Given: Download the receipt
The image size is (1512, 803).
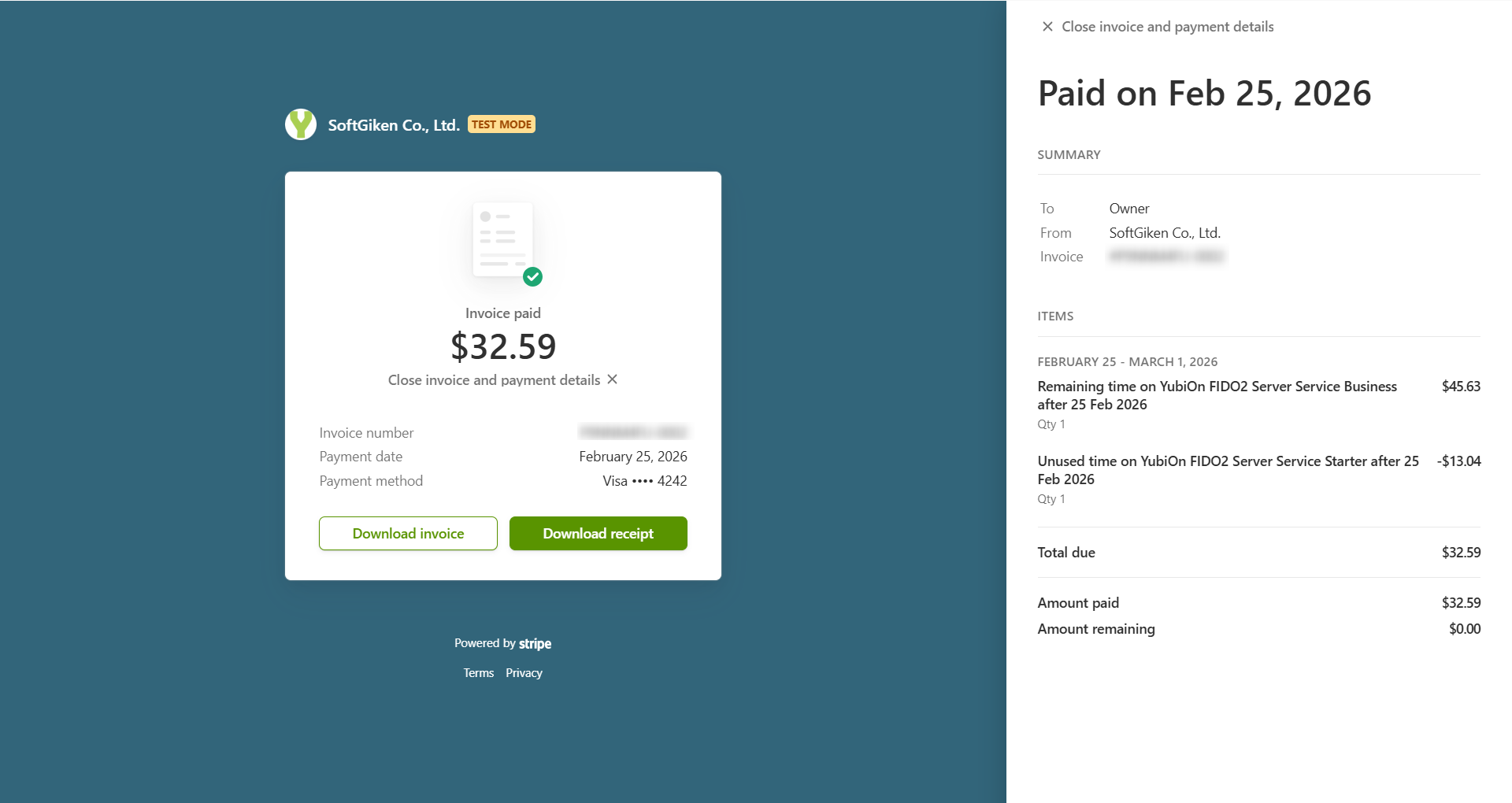Looking at the screenshot, I should click(598, 534).
